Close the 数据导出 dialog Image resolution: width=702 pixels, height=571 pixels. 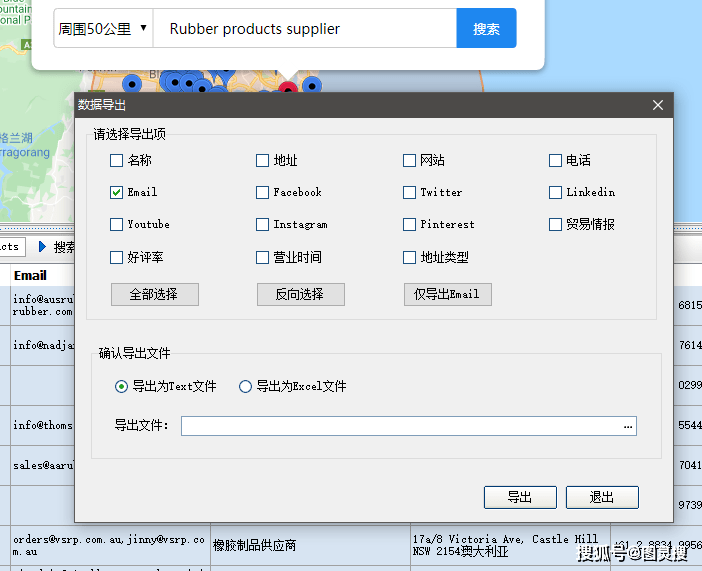click(x=657, y=105)
